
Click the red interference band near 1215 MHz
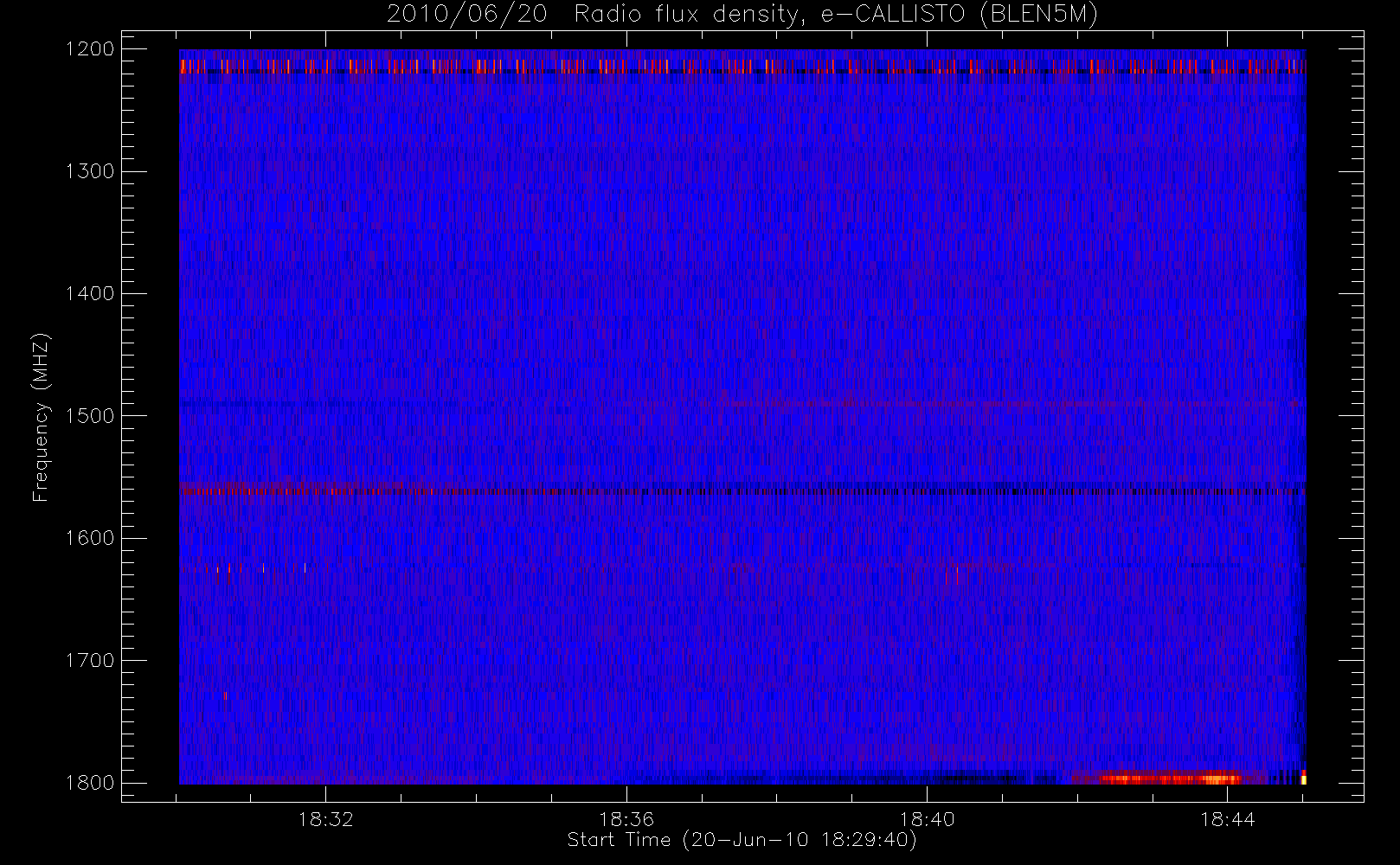click(x=742, y=66)
